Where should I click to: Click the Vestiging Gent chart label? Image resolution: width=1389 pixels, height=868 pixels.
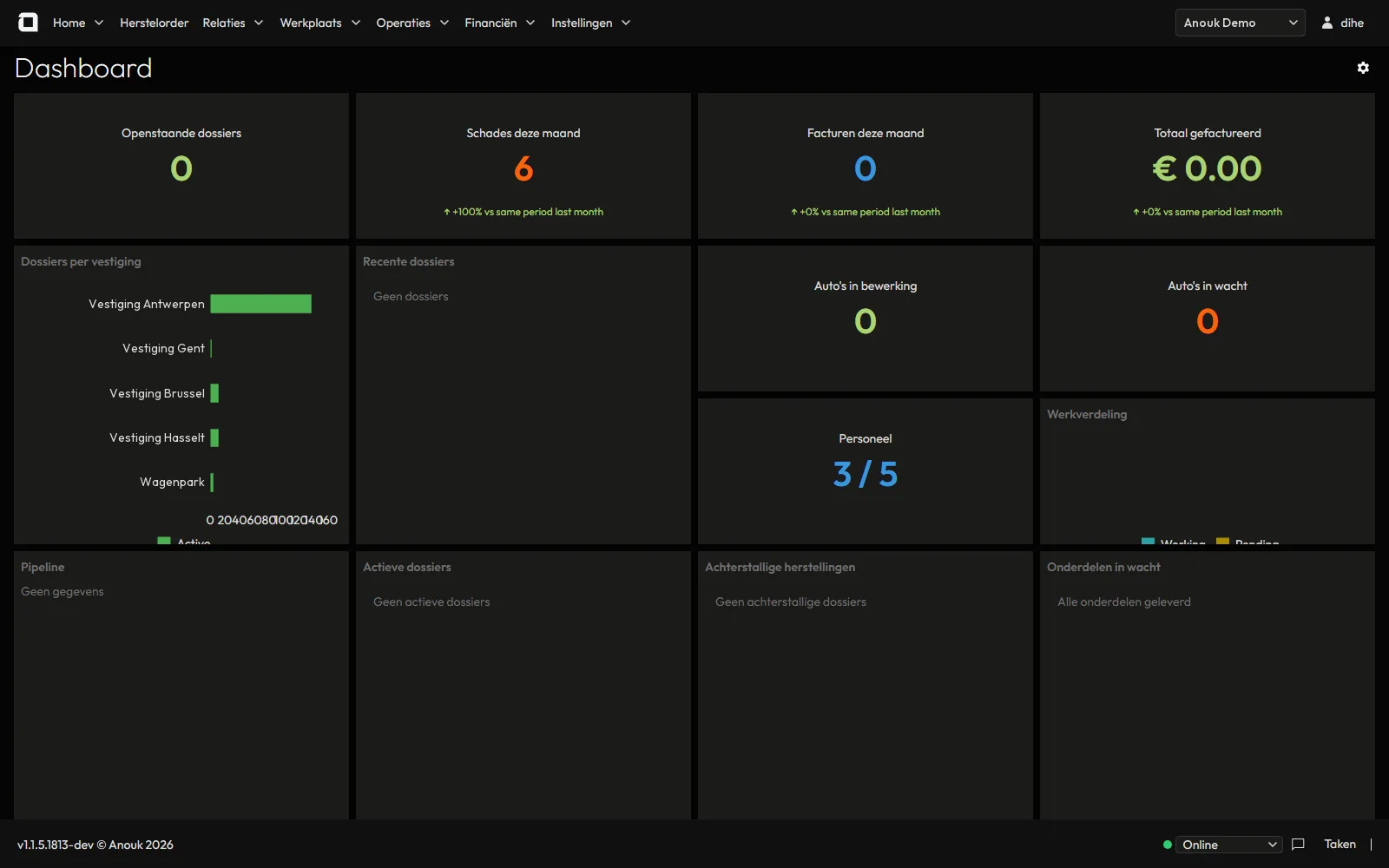coord(163,348)
